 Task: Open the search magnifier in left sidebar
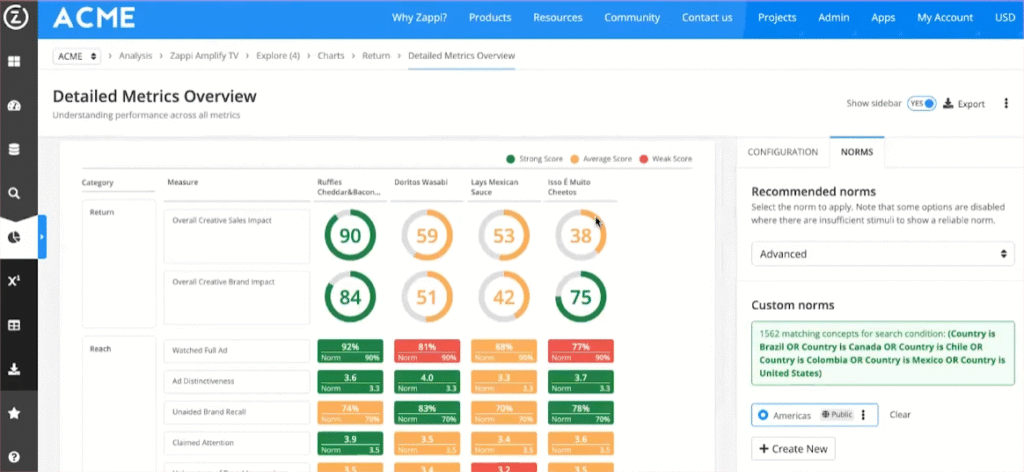pyautogui.click(x=14, y=194)
